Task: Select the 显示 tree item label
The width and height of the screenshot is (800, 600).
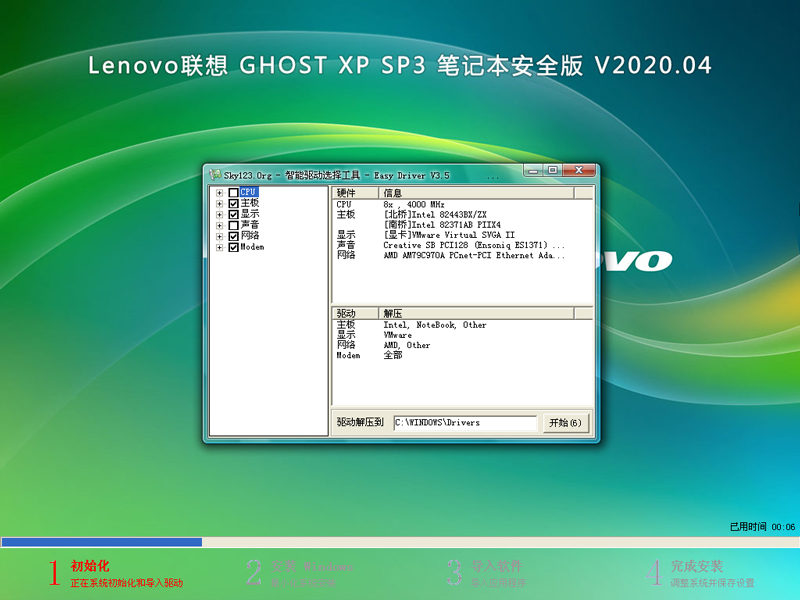Action: (x=249, y=214)
